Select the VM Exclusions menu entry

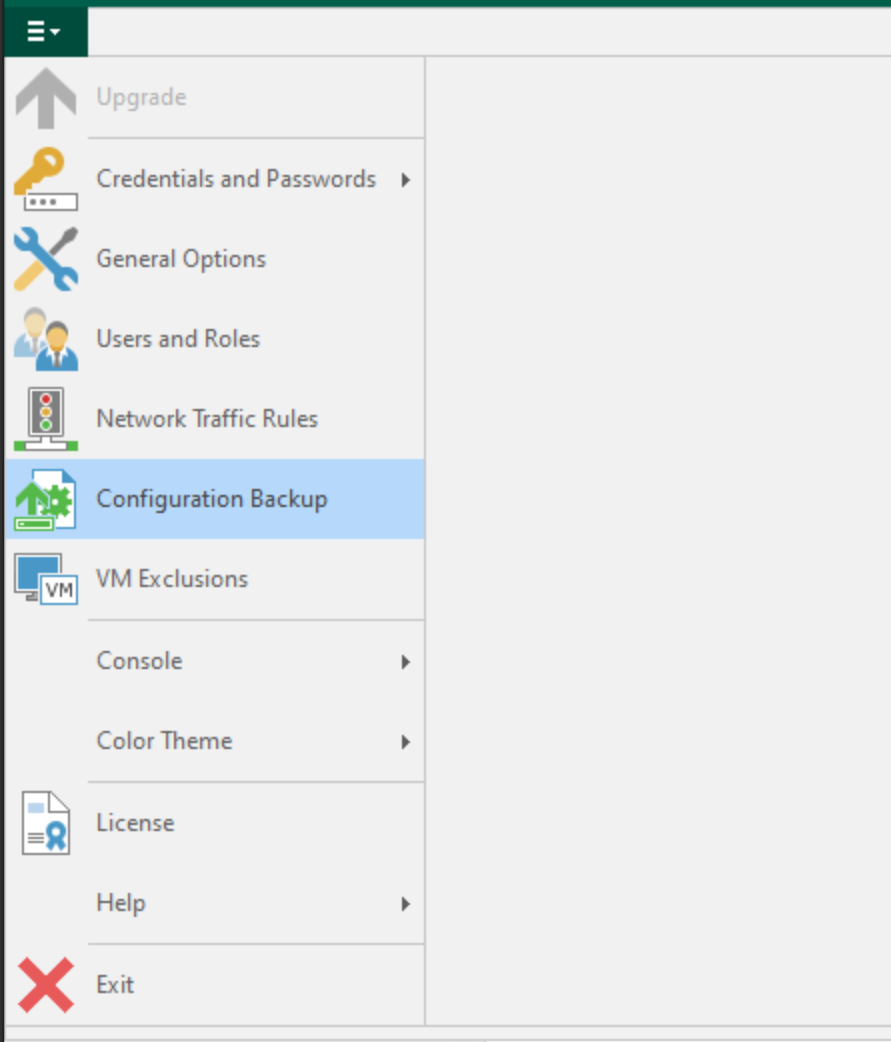click(x=215, y=579)
